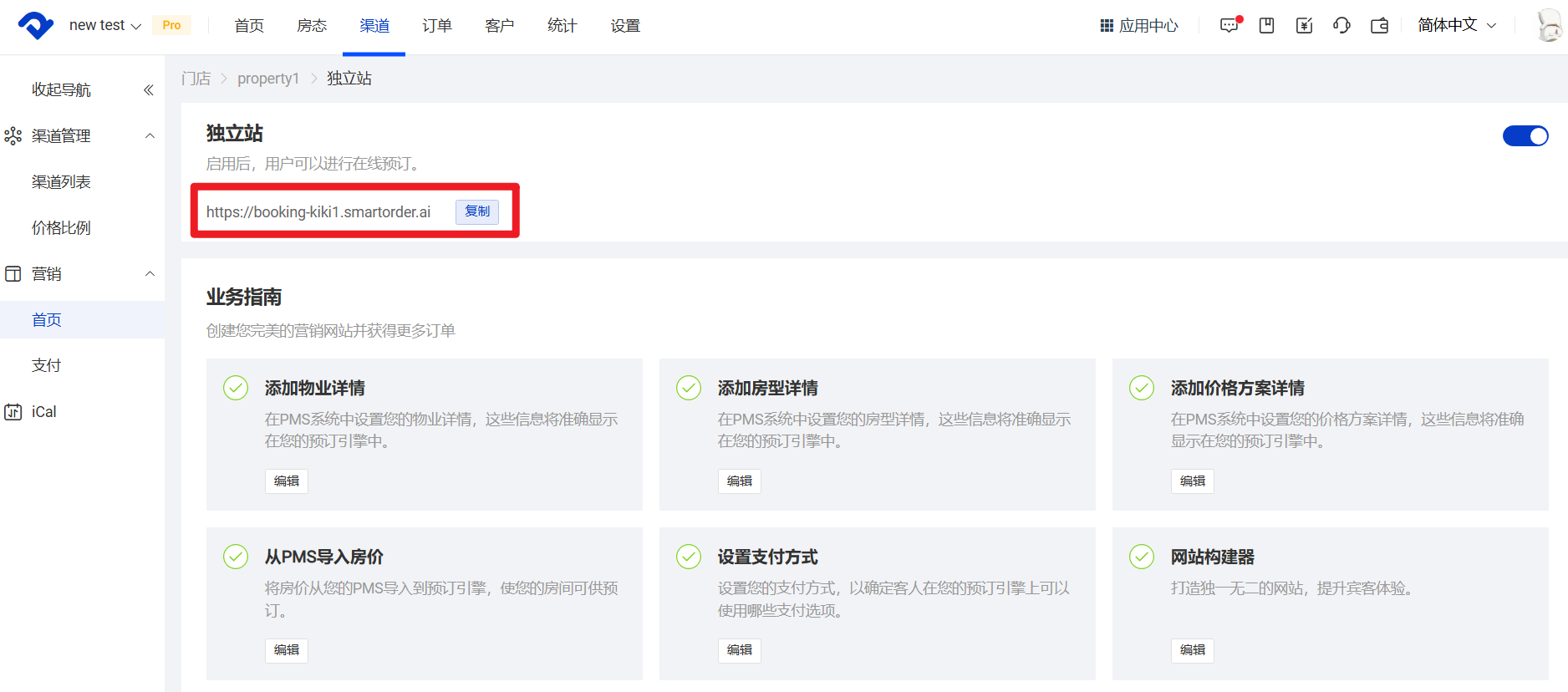
Task: Open the messages icon with red dot
Action: tap(1230, 25)
